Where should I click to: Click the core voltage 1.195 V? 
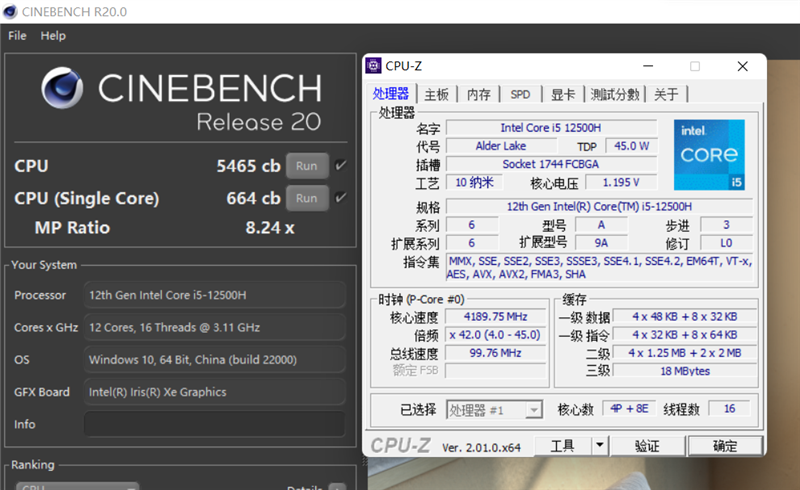coord(621,182)
